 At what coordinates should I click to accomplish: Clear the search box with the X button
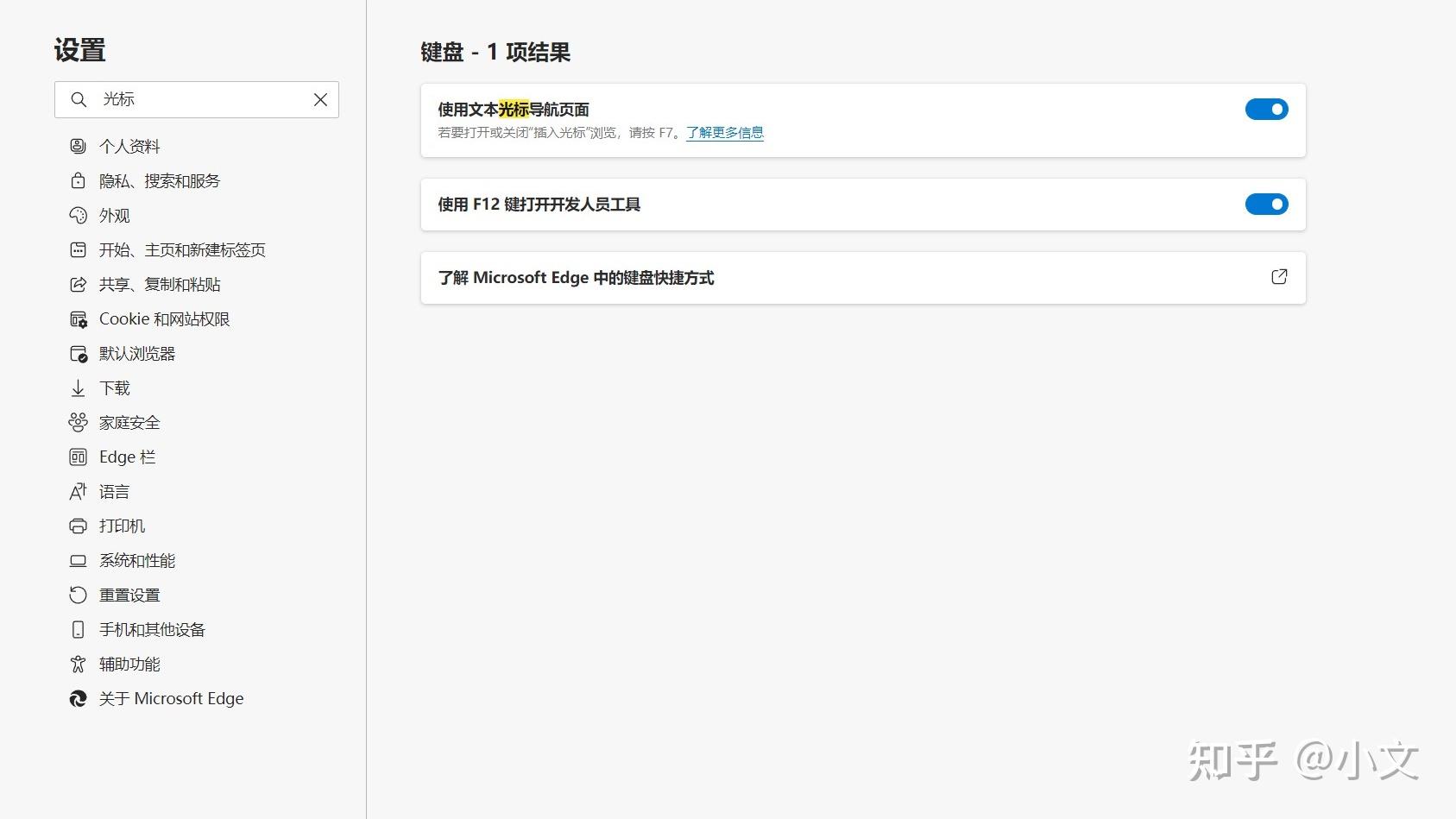tap(320, 99)
